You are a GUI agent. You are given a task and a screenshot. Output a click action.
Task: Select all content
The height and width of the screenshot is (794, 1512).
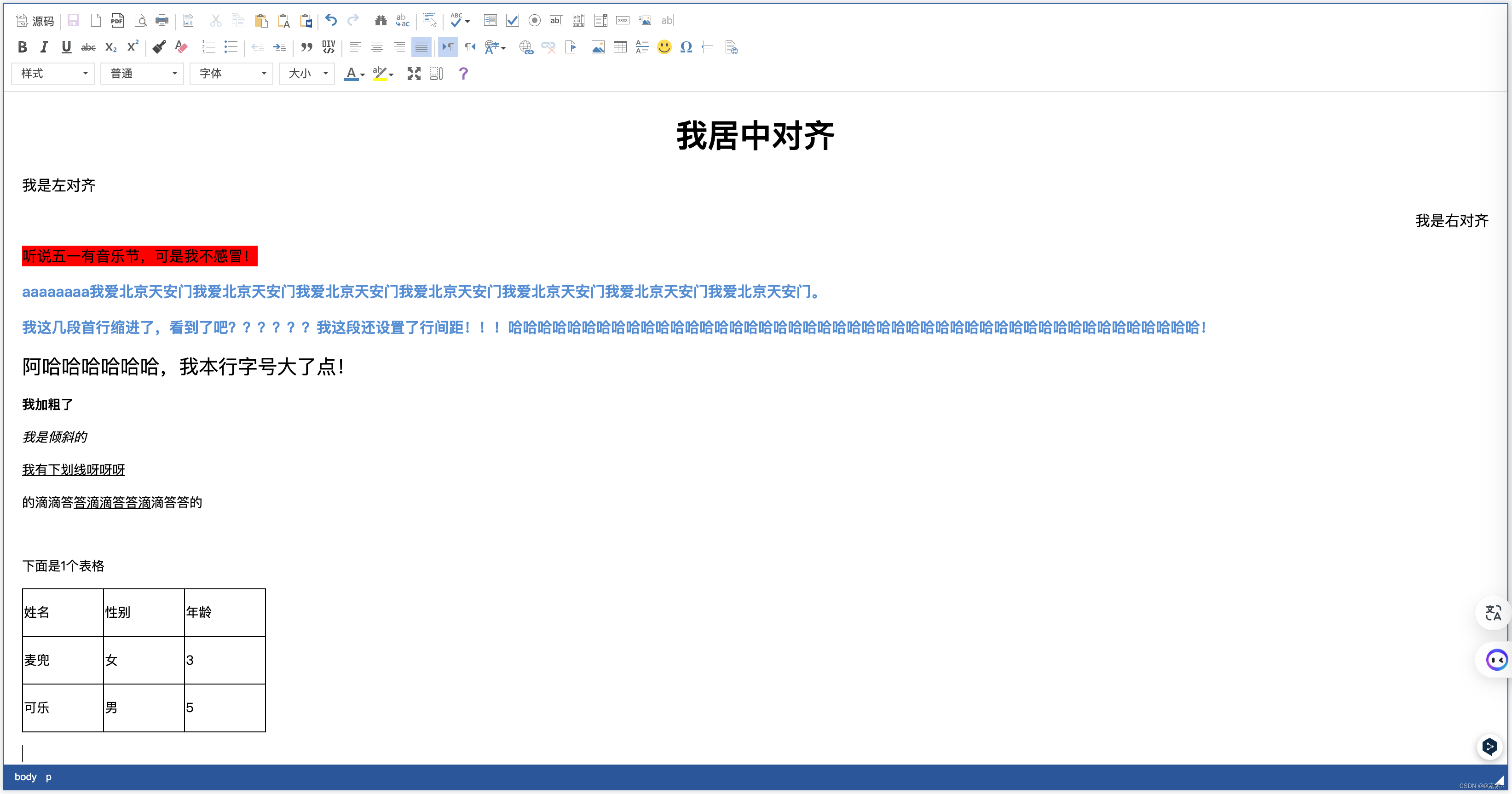tap(429, 21)
